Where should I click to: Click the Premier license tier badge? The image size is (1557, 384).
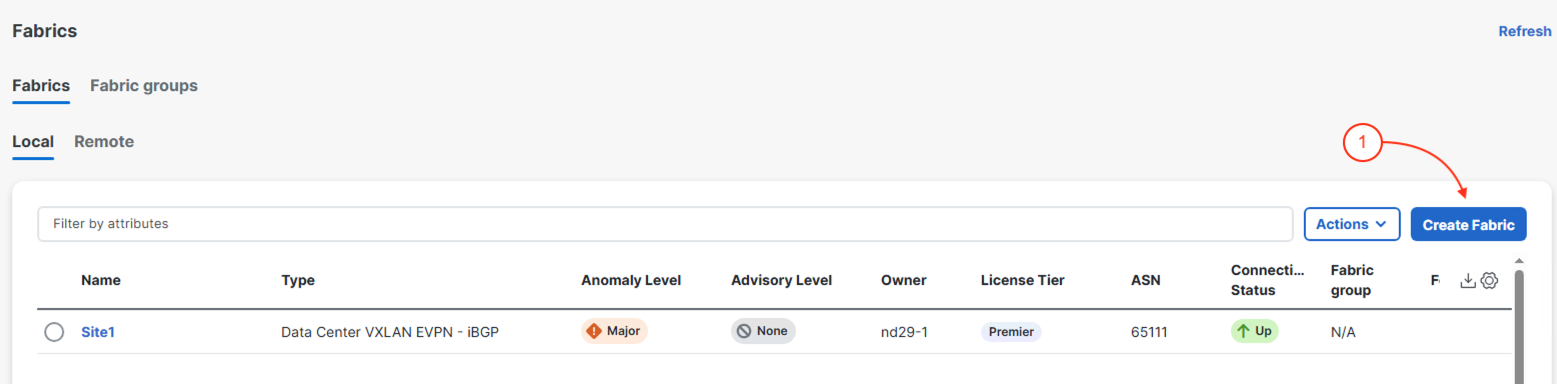[1011, 332]
